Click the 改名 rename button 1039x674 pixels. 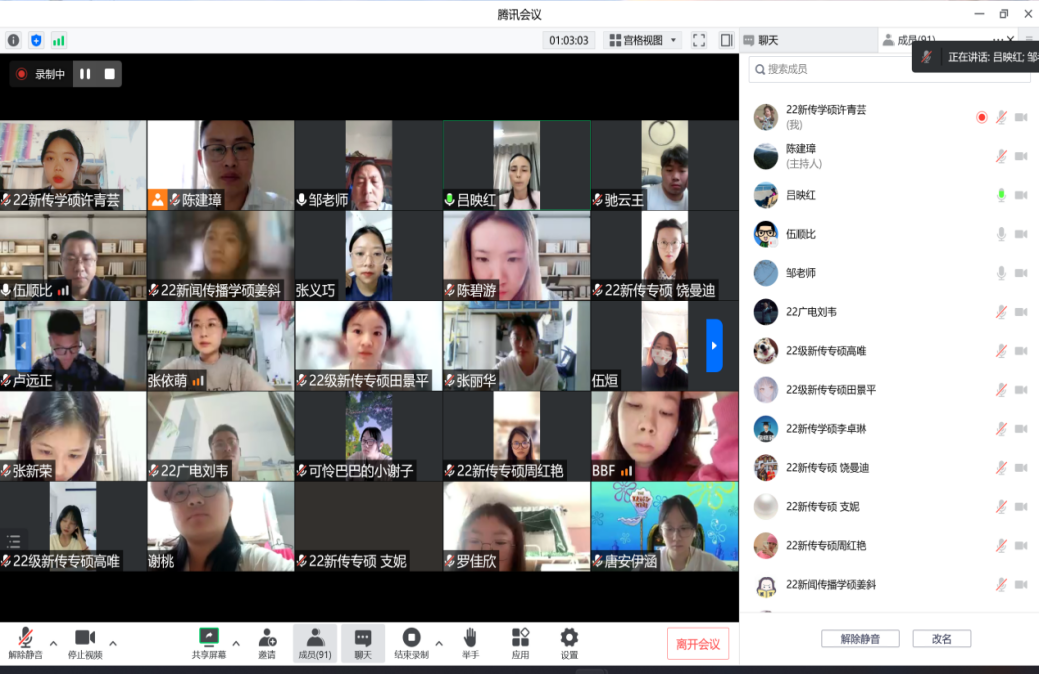tap(941, 639)
